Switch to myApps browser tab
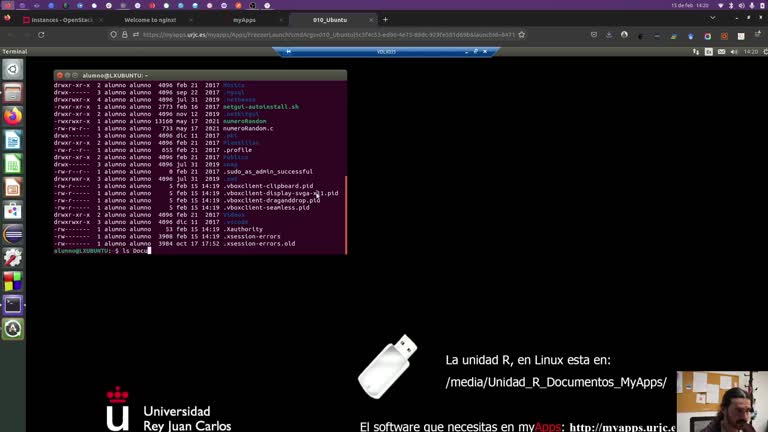 [244, 20]
